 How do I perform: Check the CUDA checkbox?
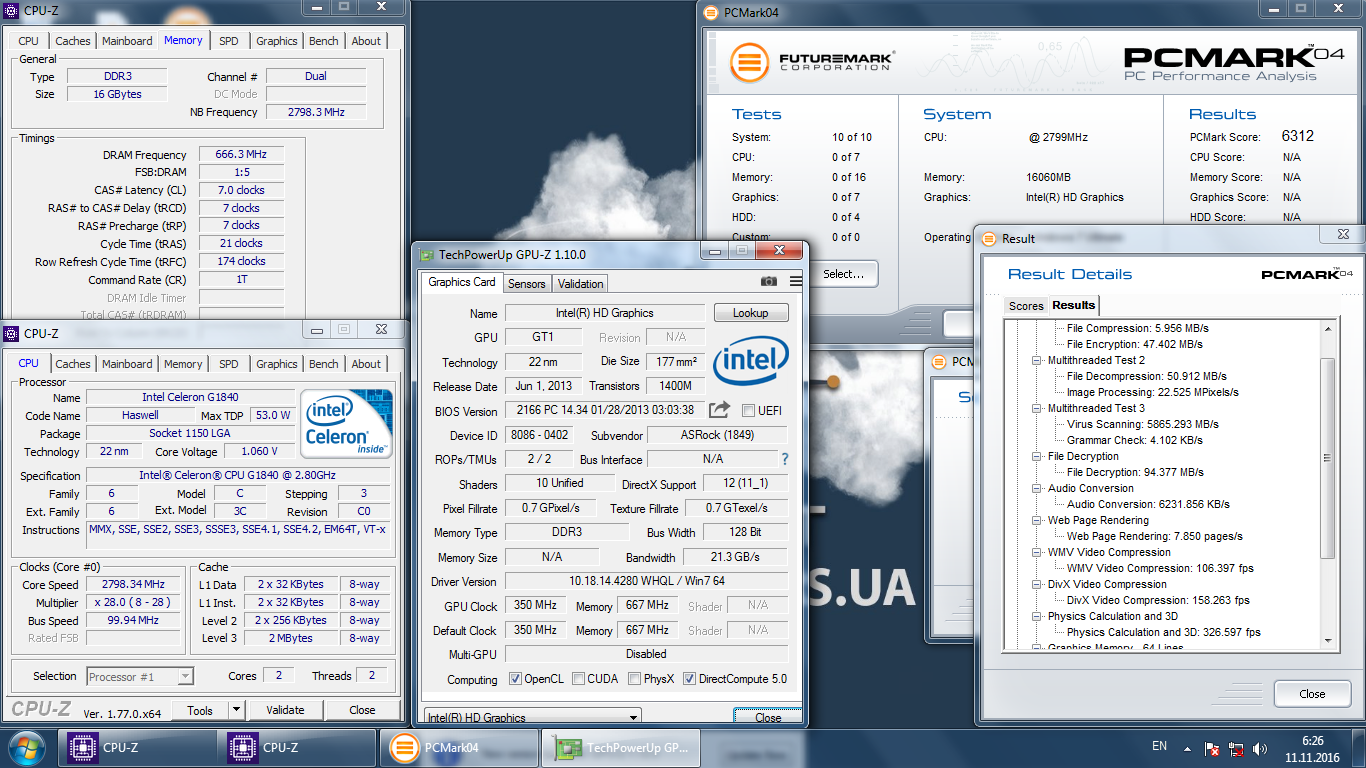pyautogui.click(x=579, y=679)
